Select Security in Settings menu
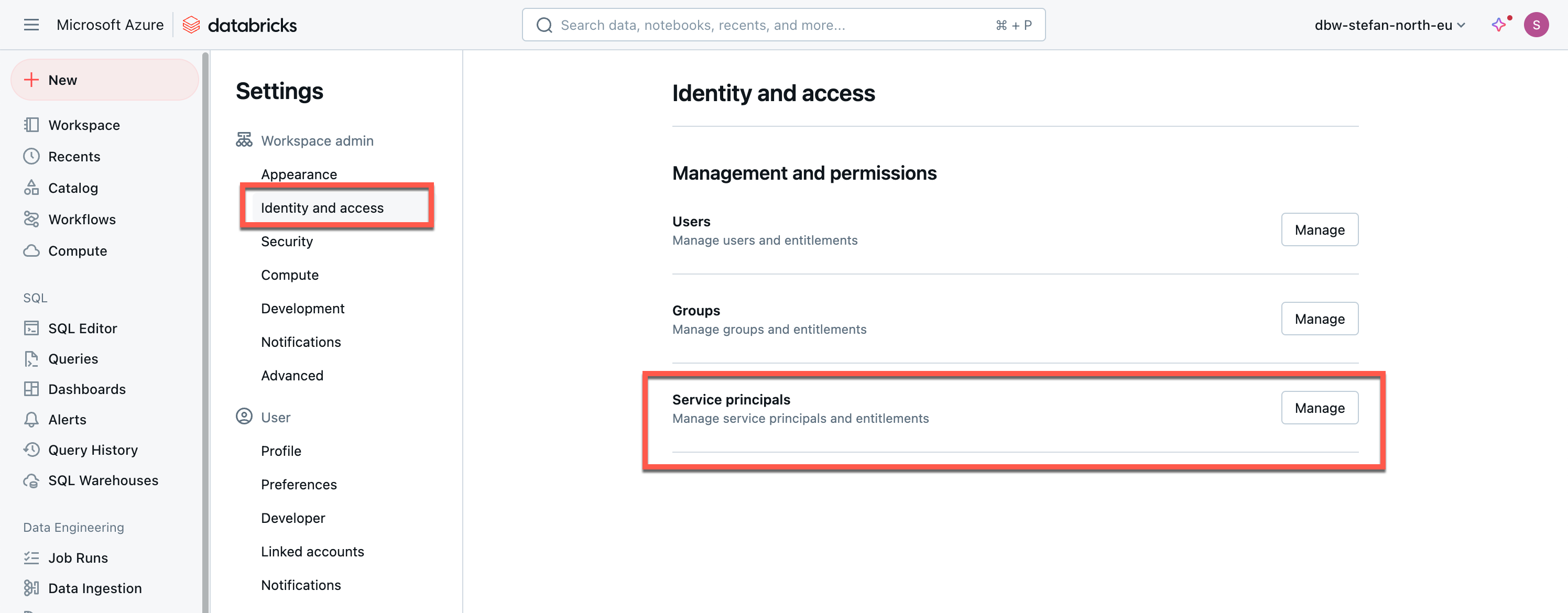 (x=287, y=242)
